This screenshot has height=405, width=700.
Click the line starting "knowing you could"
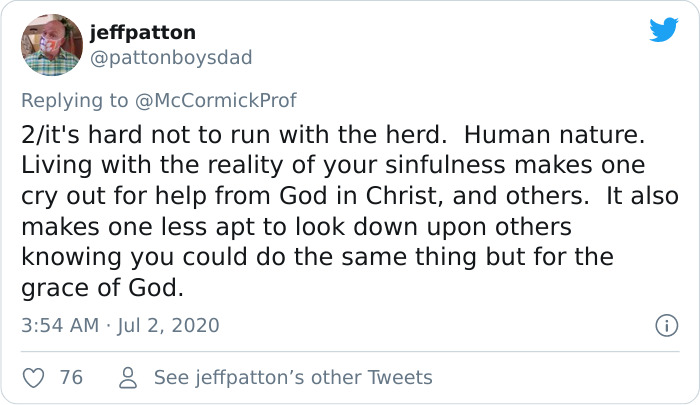(x=317, y=258)
